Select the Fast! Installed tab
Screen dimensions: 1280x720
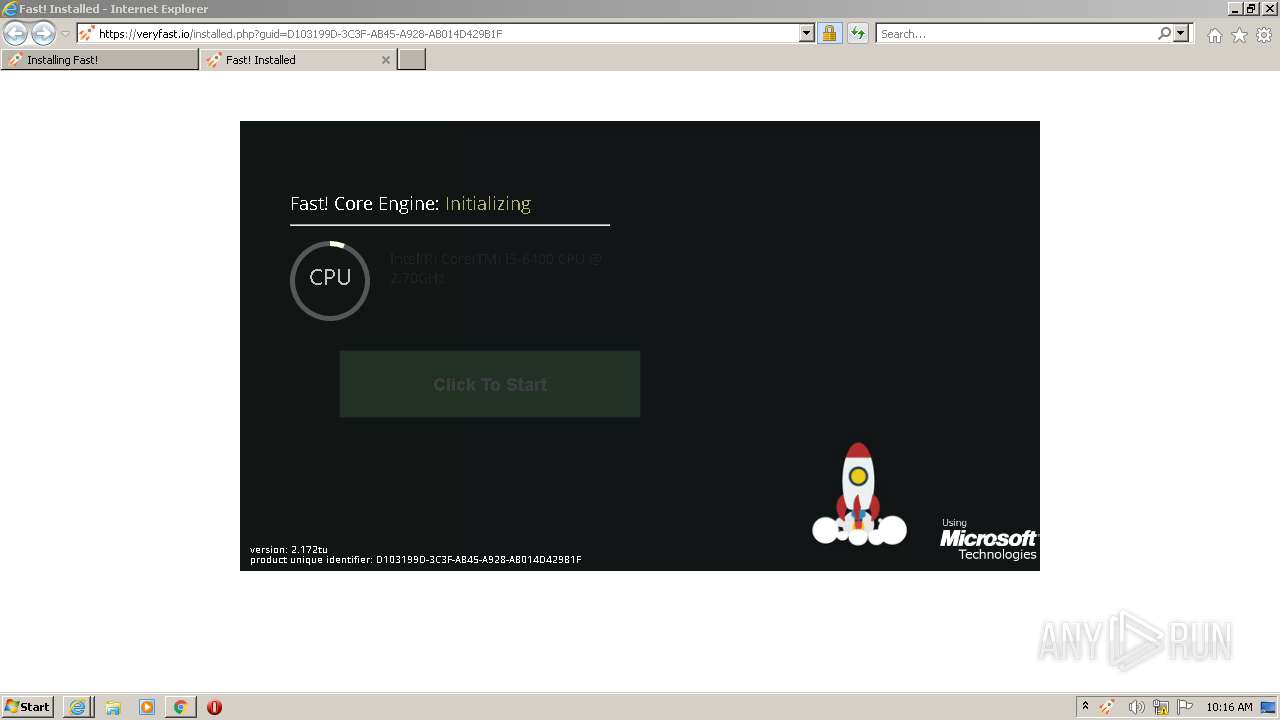pos(297,60)
